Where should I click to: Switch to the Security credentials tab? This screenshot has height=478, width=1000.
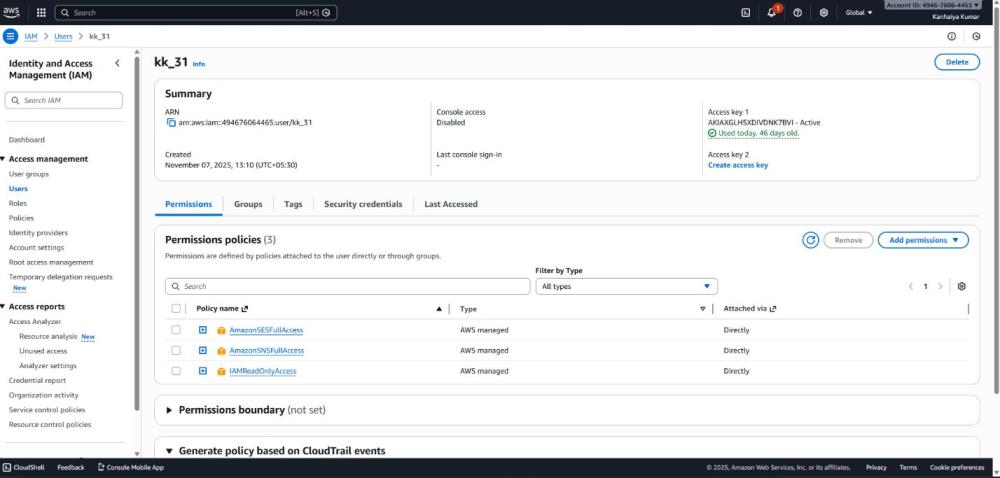[x=363, y=204]
